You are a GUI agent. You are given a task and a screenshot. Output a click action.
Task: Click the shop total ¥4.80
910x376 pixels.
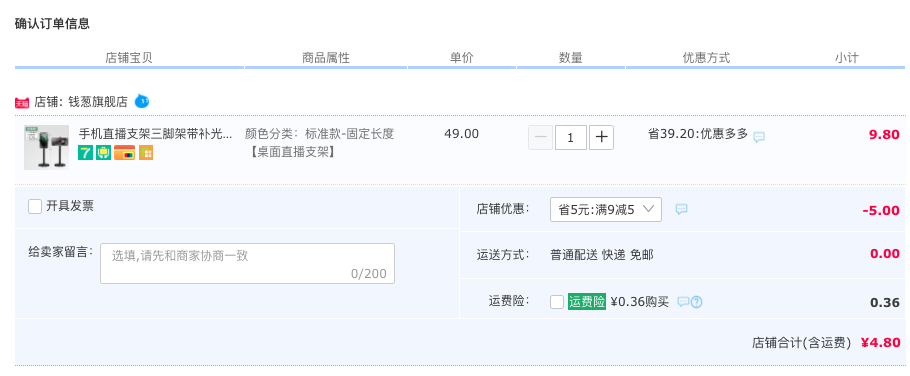click(880, 343)
